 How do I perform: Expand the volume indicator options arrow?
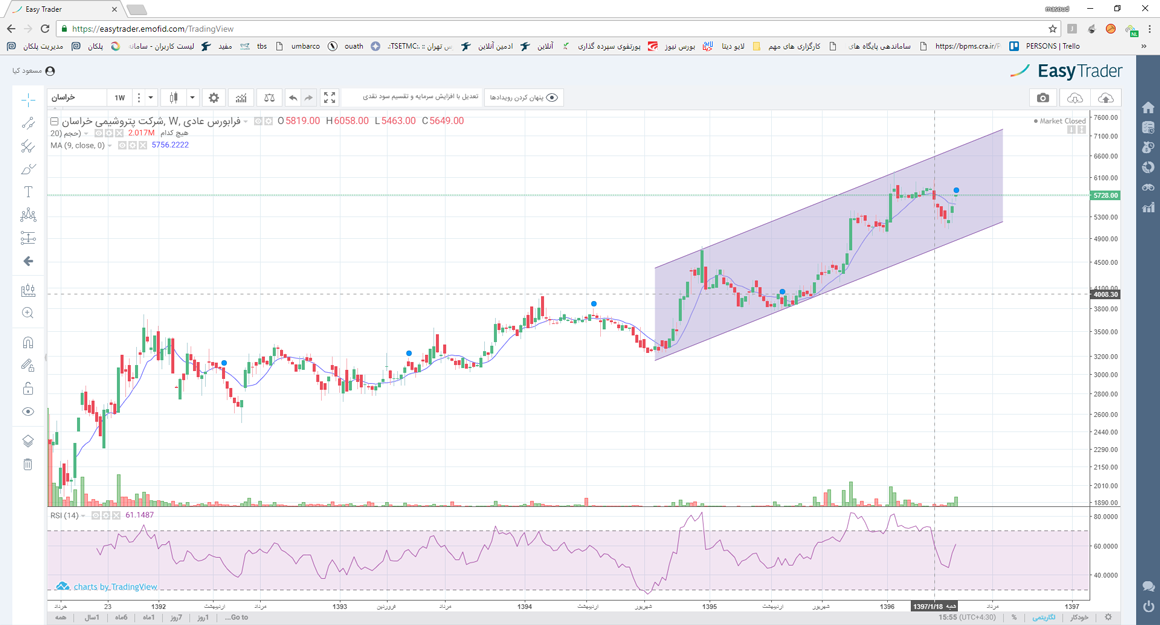[86, 134]
